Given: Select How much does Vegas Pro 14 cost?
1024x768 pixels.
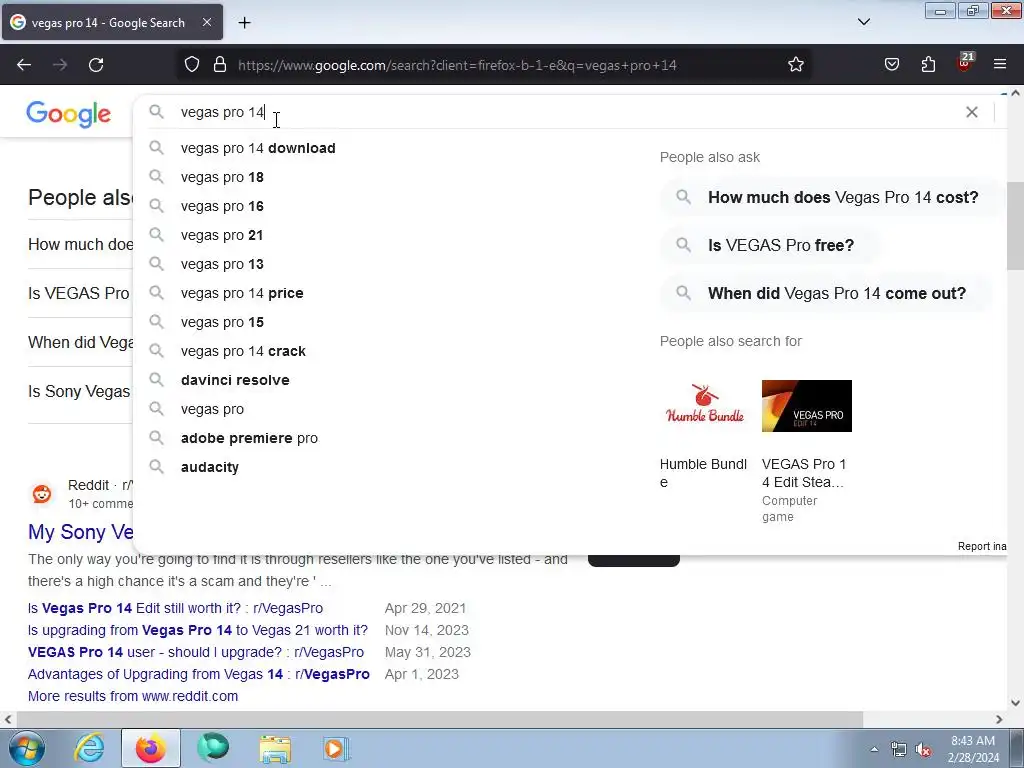Looking at the screenshot, I should [831, 197].
